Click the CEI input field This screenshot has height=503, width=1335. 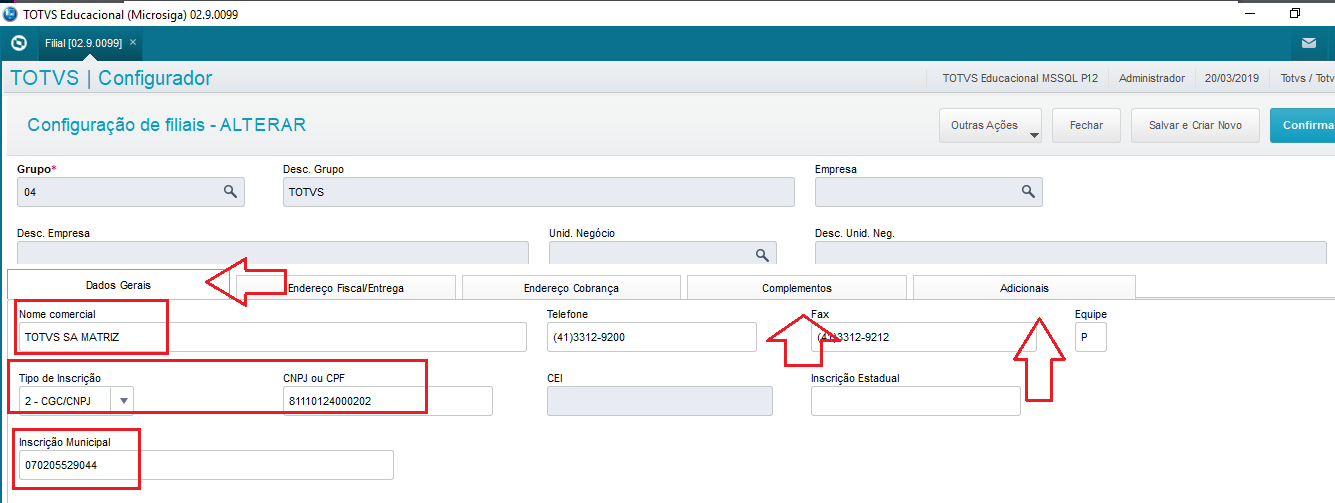point(660,401)
